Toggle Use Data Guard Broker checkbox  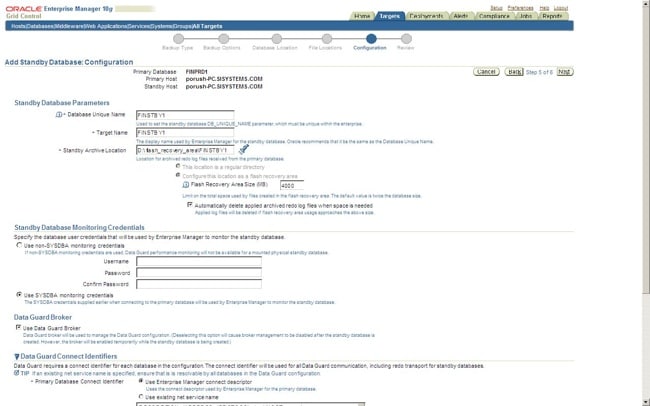point(18,327)
